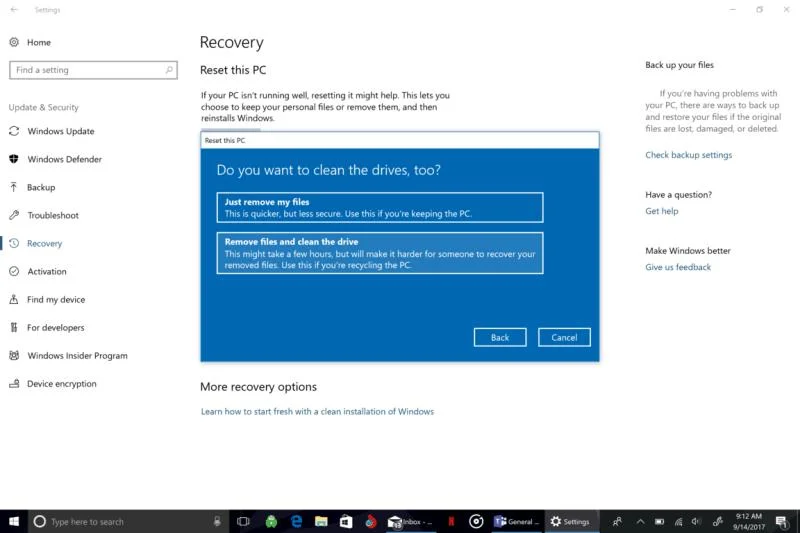Open the People icon in system tray
Screen dimensions: 800x533
pos(617,521)
